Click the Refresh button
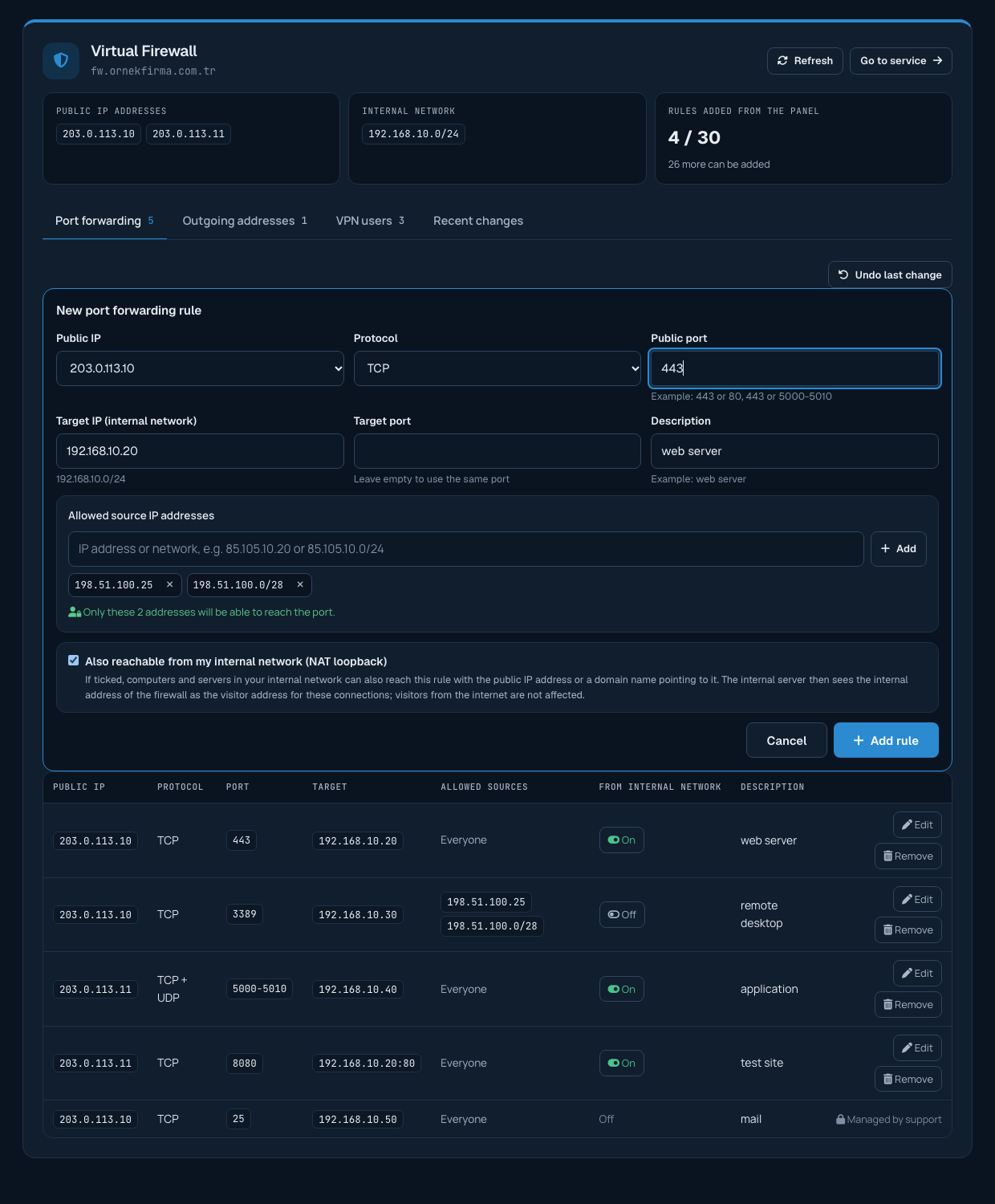The width and height of the screenshot is (995, 1204). pos(805,61)
